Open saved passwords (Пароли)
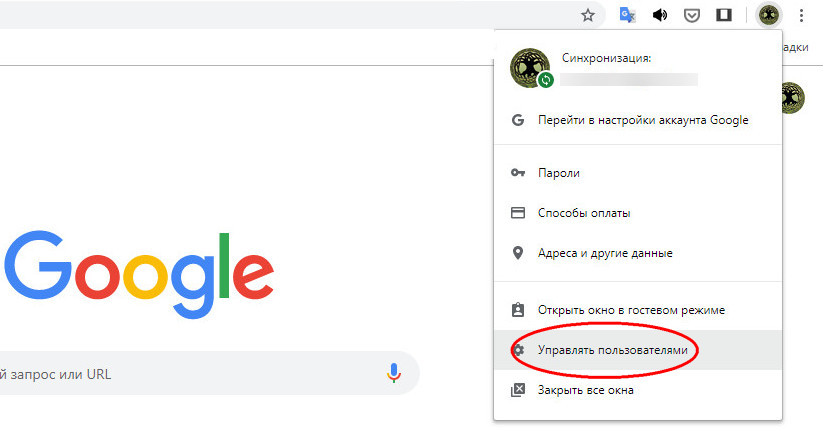 [558, 173]
